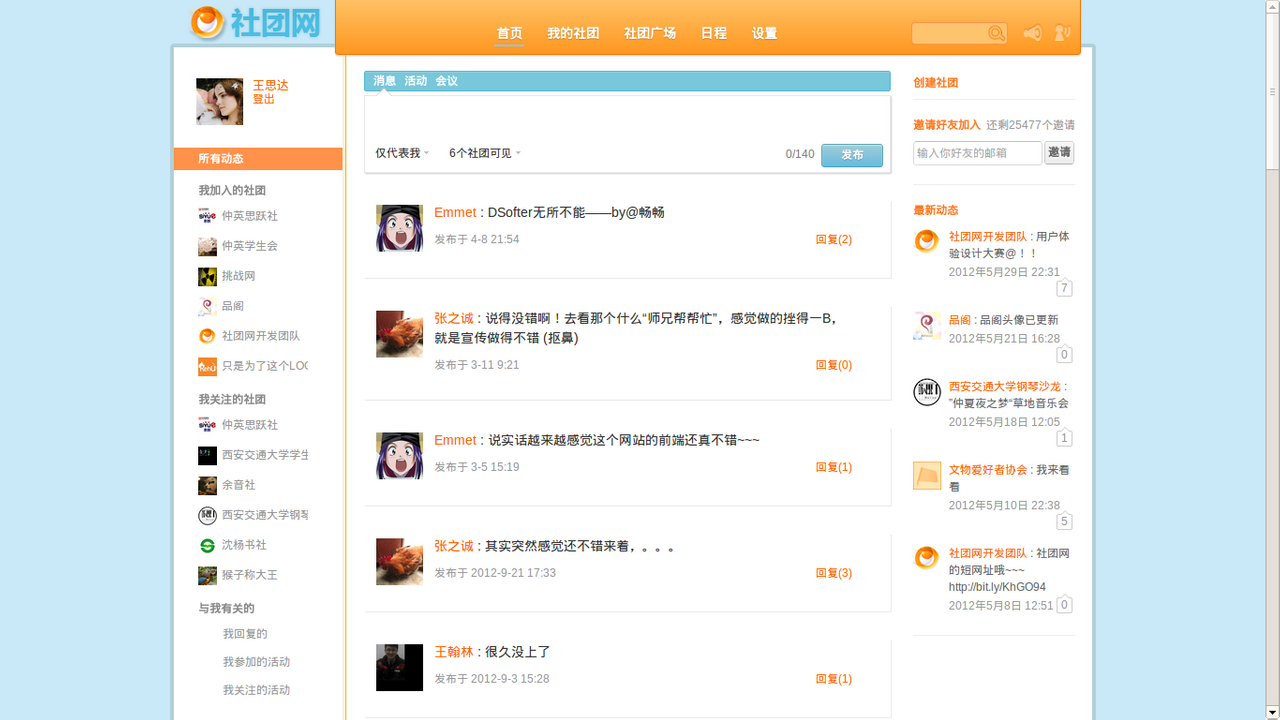The height and width of the screenshot is (720, 1280).
Task: Click 张之诚's avatar on the 说得没错 post
Action: pyautogui.click(x=399, y=334)
